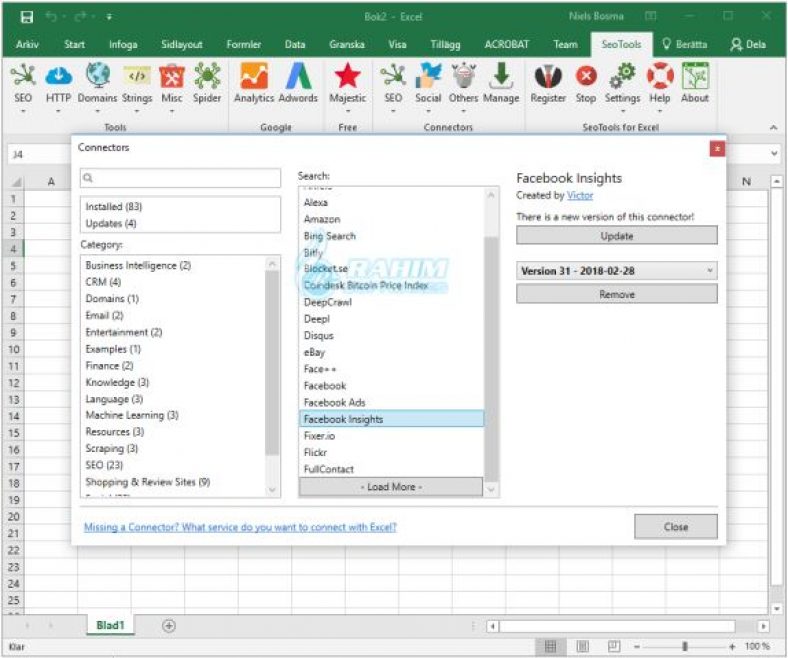Click the Load More button
The height and width of the screenshot is (658, 788).
coord(391,487)
